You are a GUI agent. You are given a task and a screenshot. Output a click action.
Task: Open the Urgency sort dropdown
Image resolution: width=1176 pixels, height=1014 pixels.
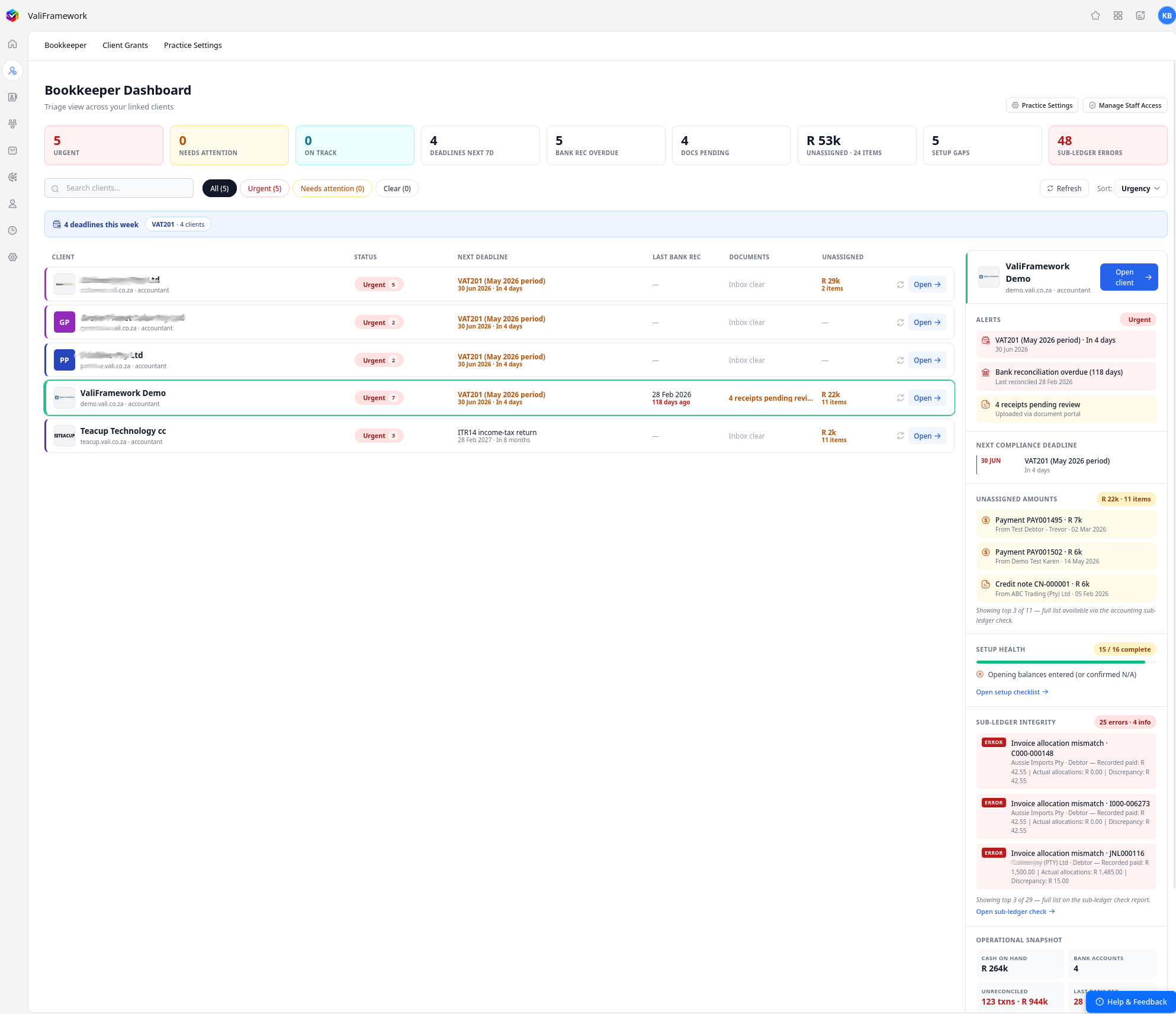[1140, 188]
